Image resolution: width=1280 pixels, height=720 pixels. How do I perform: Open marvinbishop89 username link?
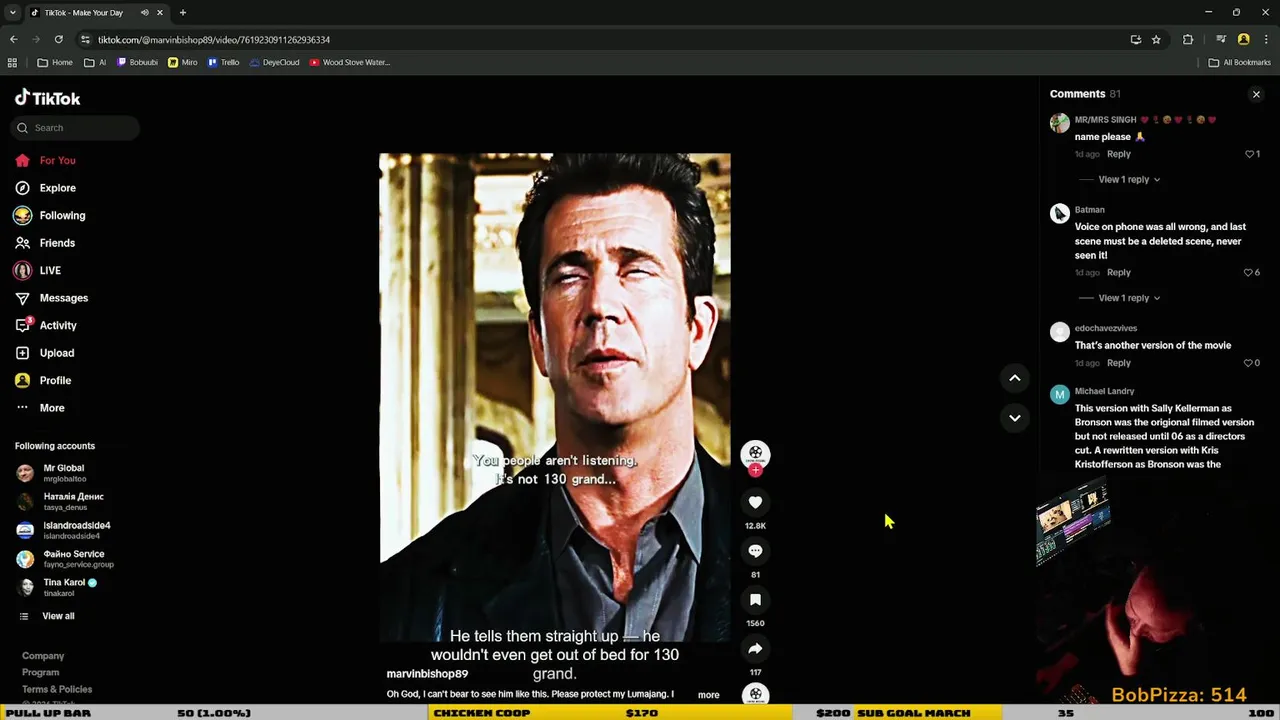pos(427,674)
